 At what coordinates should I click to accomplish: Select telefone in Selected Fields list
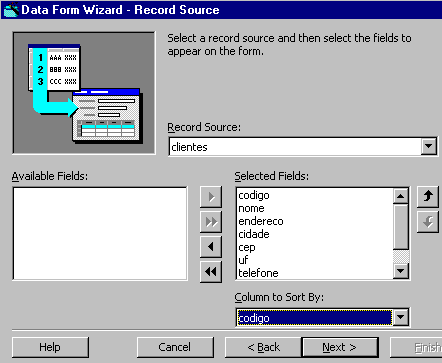pos(258,273)
